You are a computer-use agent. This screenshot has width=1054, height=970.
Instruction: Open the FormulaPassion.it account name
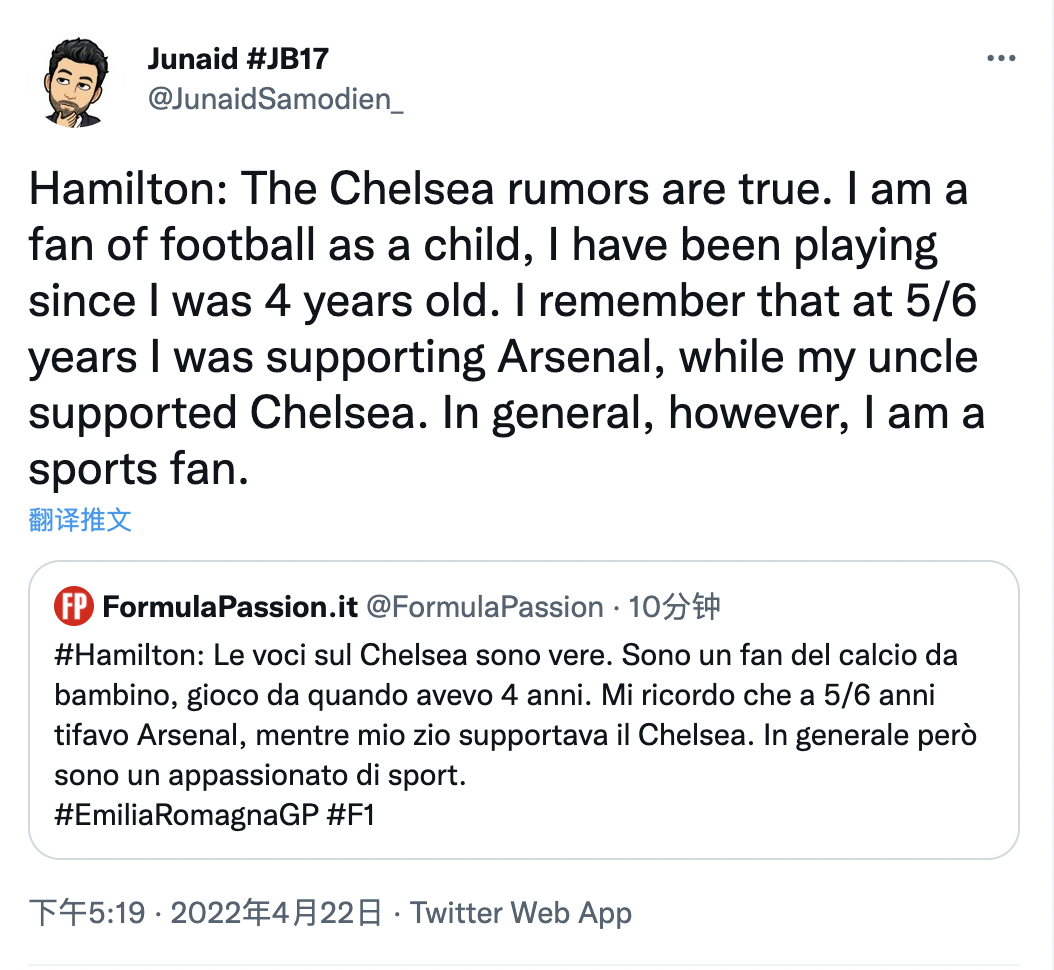(x=227, y=607)
